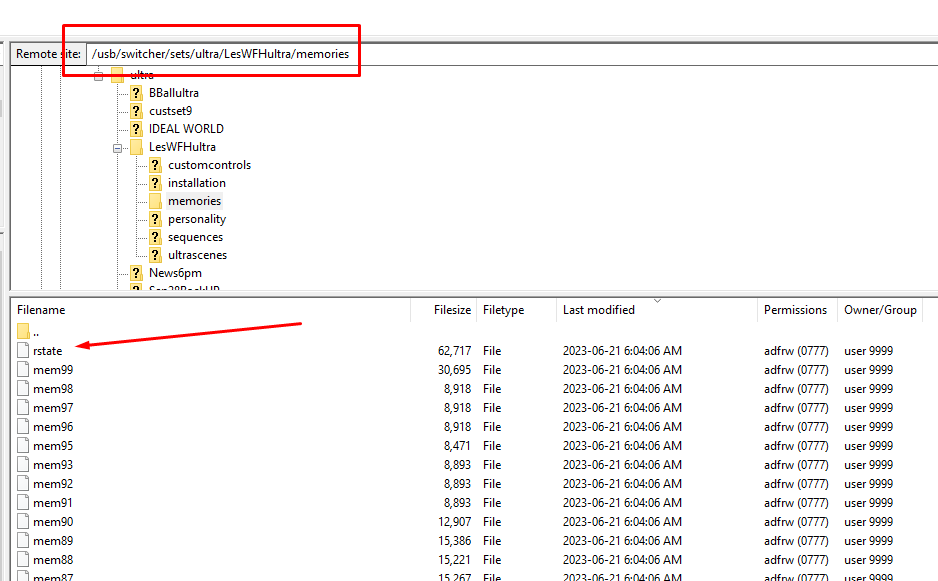Click the LesWFHultra open folder icon
The width and height of the screenshot is (938, 581).
pos(136,147)
